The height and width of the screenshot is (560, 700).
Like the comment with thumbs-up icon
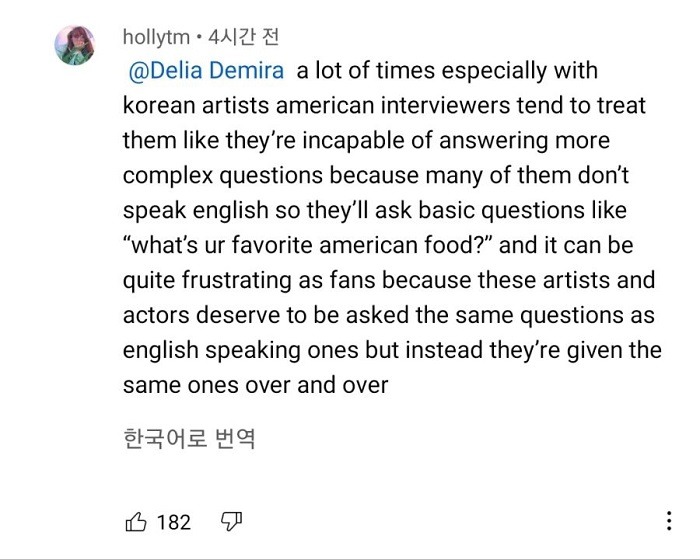point(136,521)
